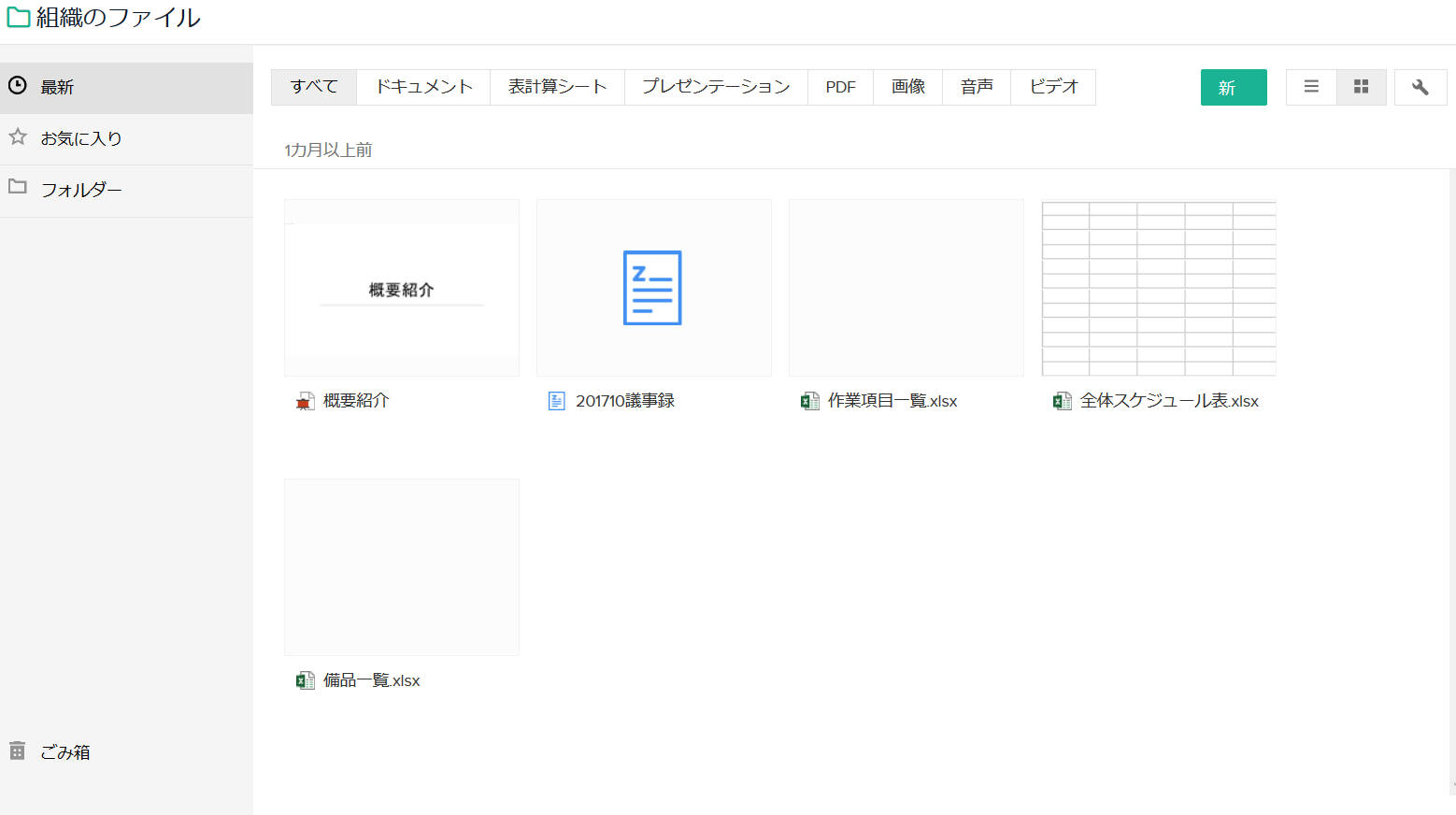This screenshot has height=815, width=1456.
Task: Open the 全体スケジュール表 spreadsheet thumbnail
Action: [1159, 288]
